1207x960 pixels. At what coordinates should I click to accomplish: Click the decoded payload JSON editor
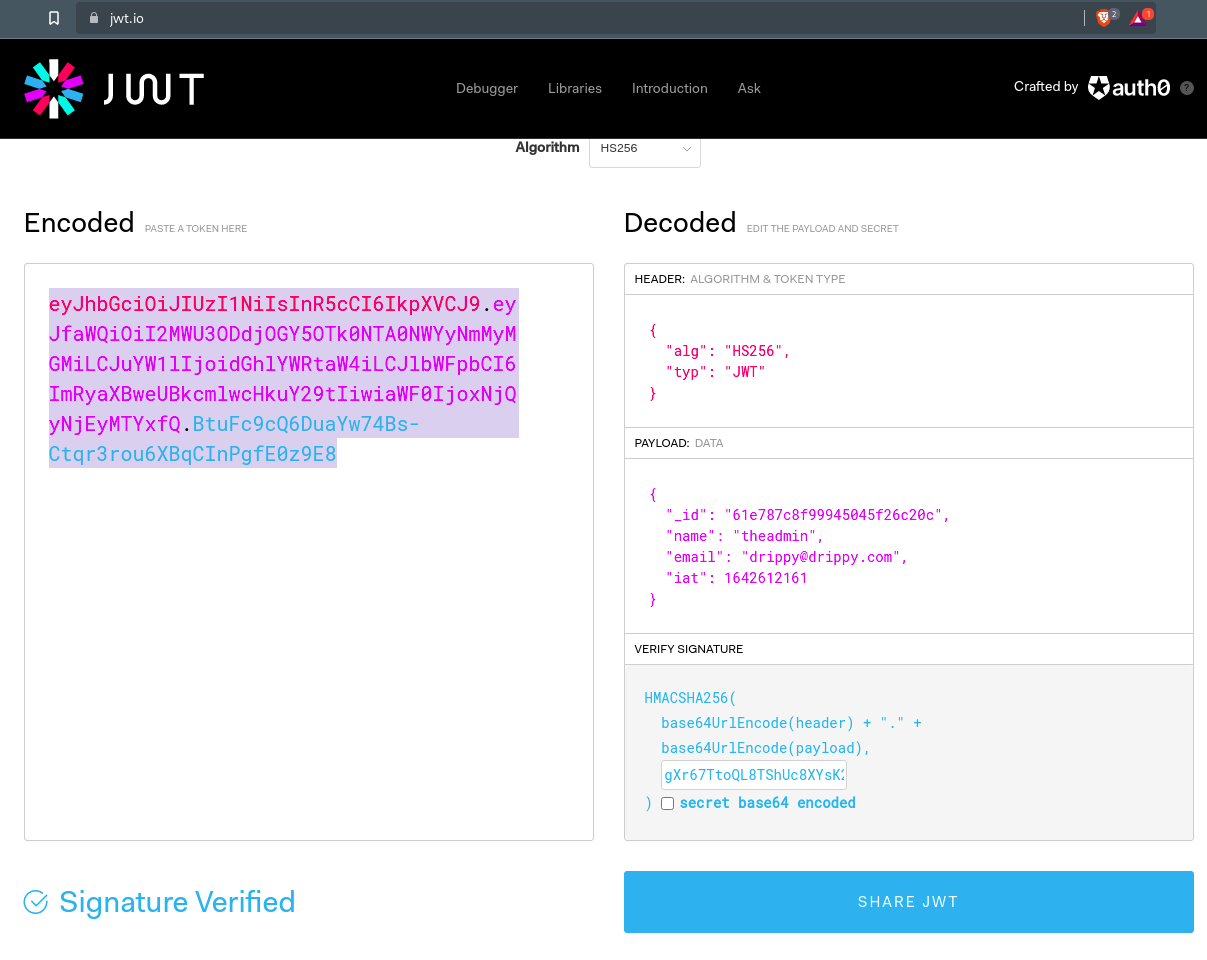tap(908, 546)
